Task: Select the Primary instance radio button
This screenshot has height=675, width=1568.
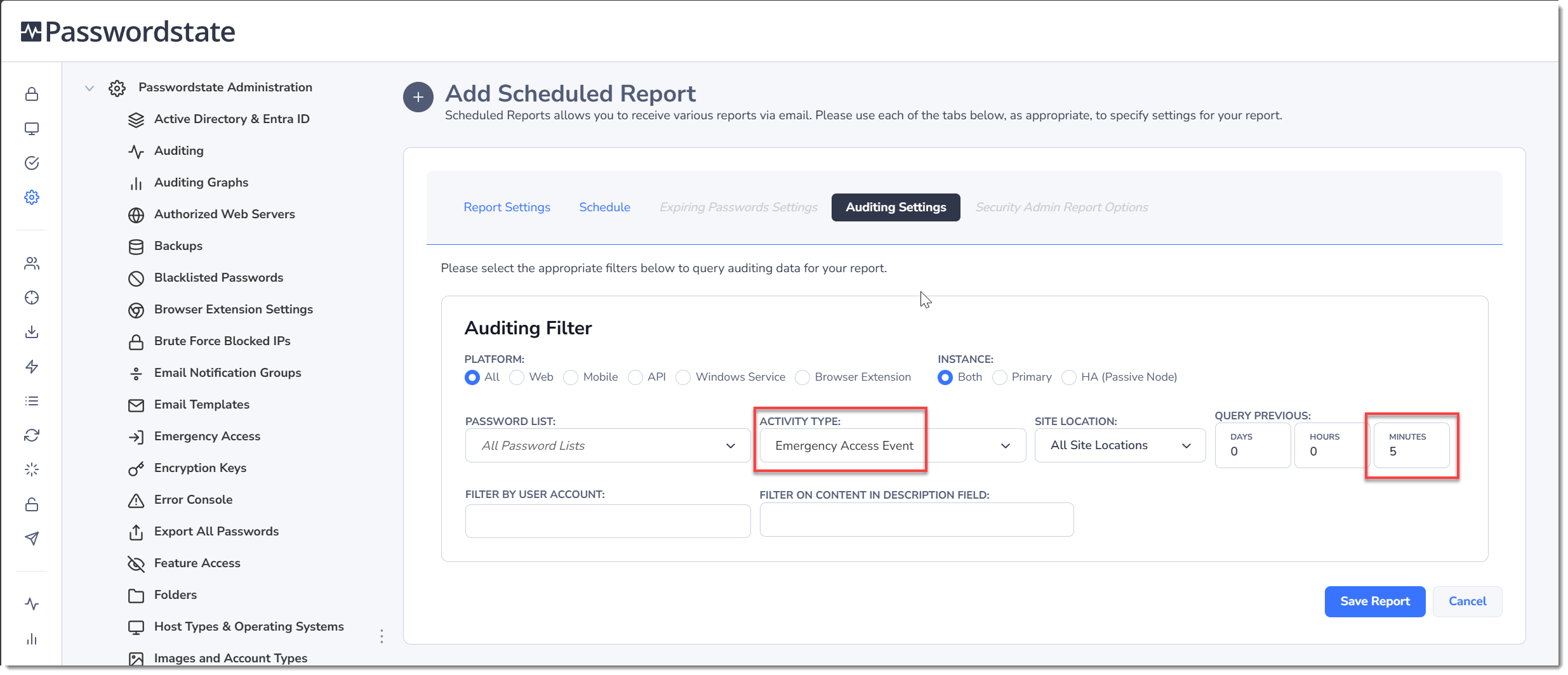Action: tap(999, 377)
